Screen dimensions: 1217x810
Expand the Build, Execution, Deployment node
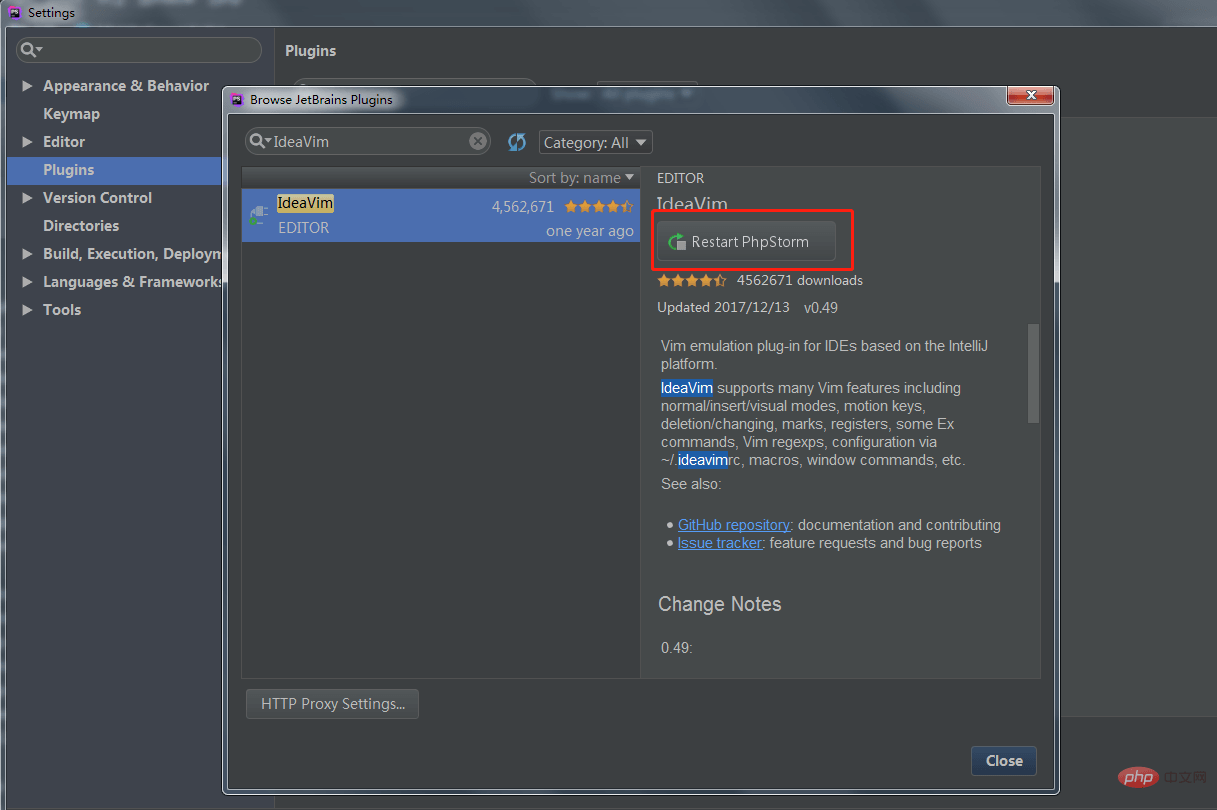(x=27, y=254)
